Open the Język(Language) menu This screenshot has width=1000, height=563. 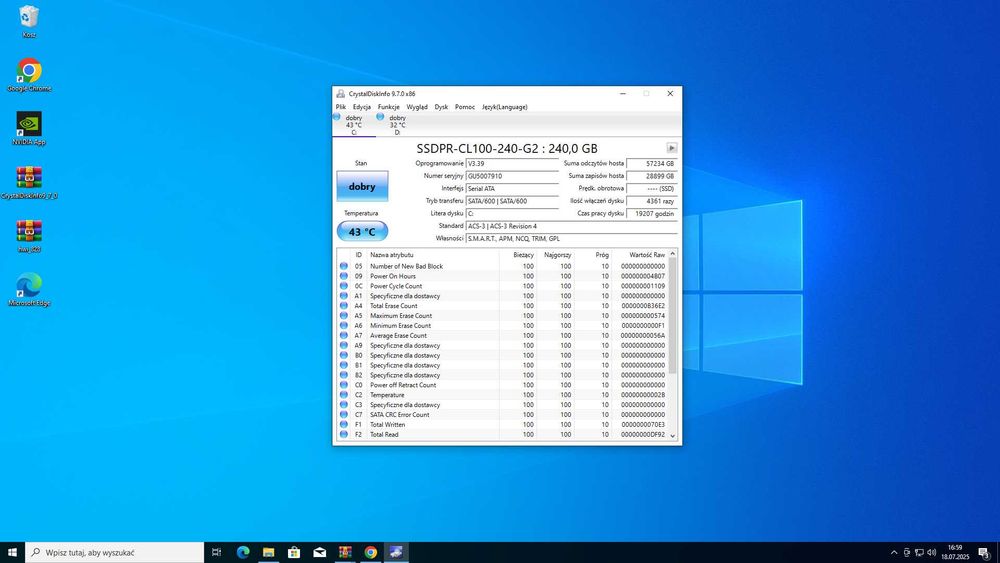(x=504, y=107)
